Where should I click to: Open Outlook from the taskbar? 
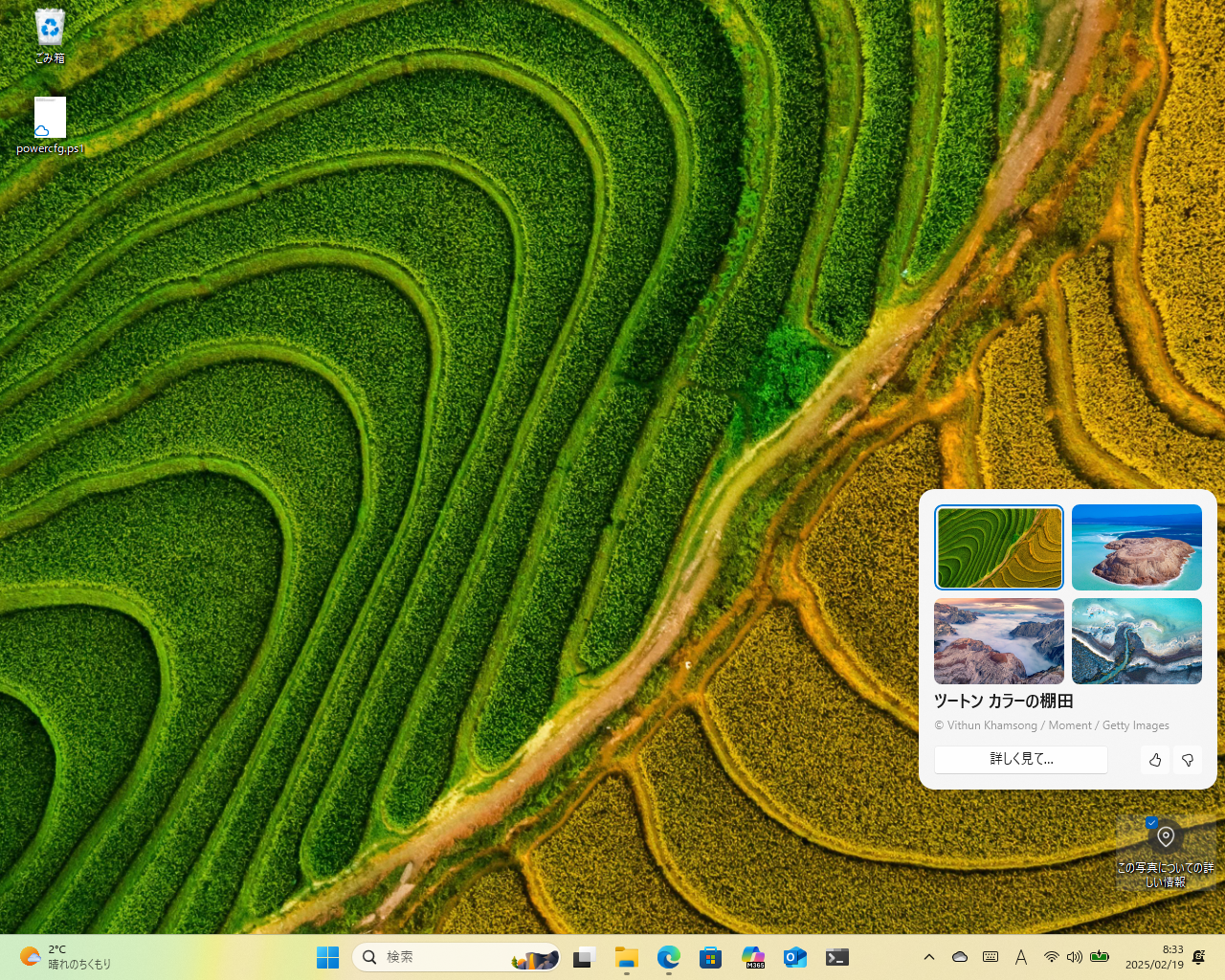pyautogui.click(x=795, y=957)
